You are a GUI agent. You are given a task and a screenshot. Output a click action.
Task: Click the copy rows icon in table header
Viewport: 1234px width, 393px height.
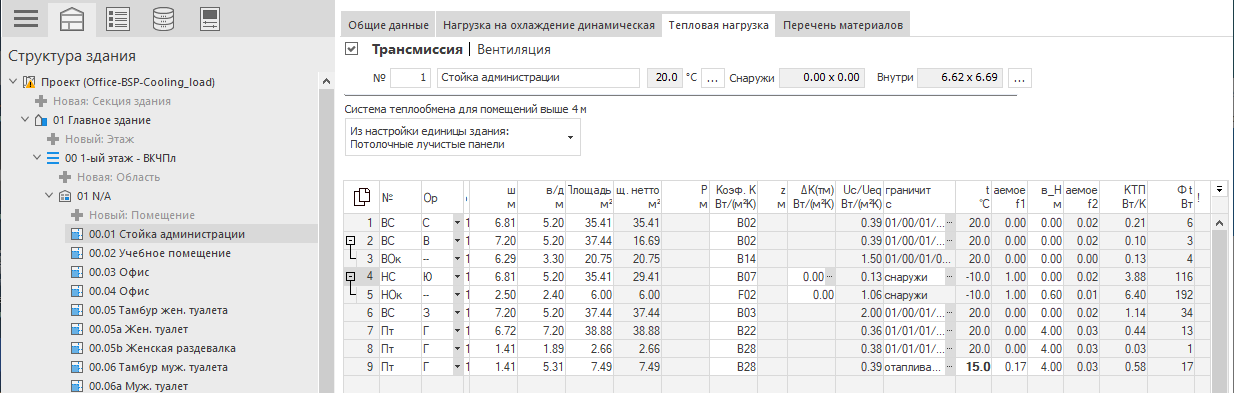tap(363, 197)
